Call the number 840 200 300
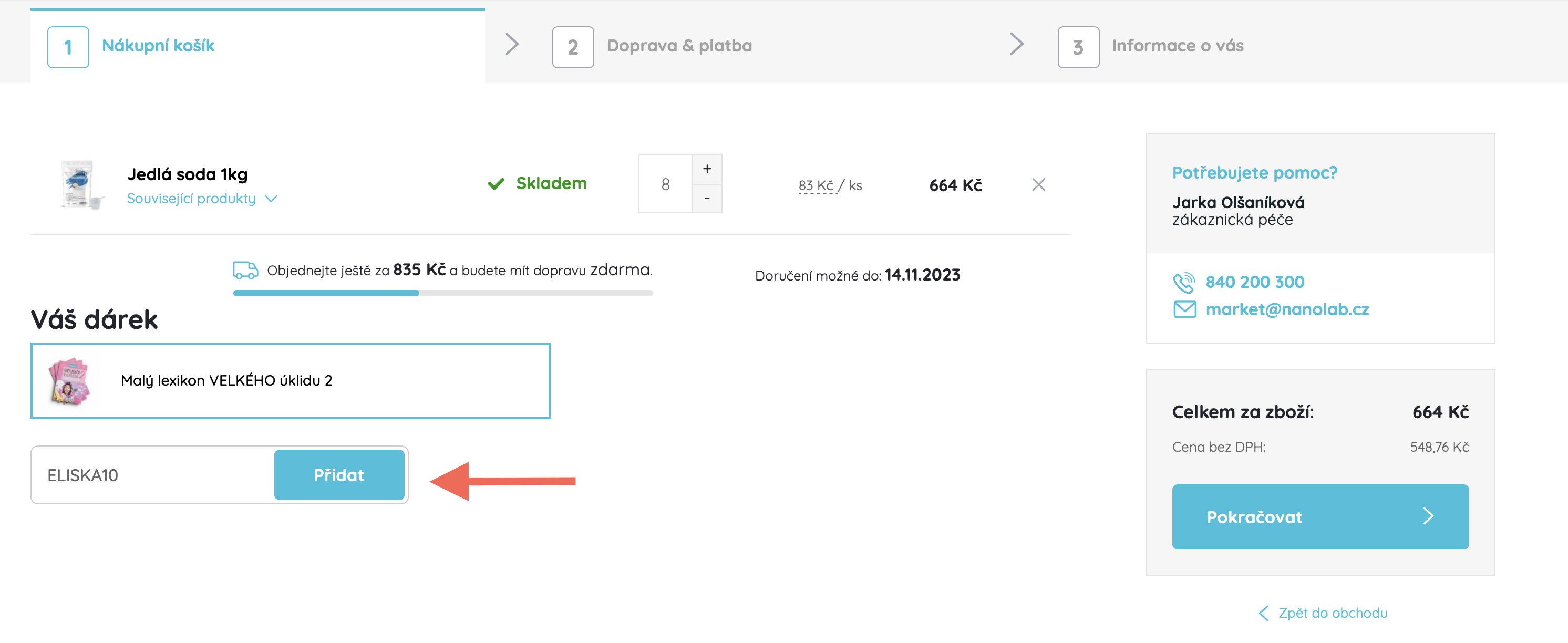1568x643 pixels. tap(1254, 282)
